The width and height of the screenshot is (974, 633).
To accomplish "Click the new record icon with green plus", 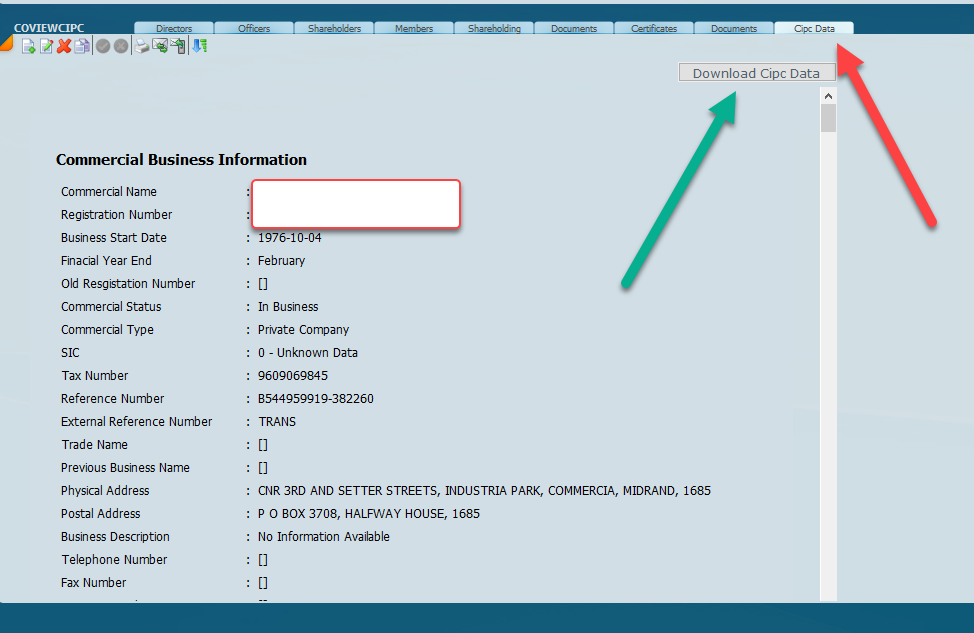I will click(x=29, y=47).
